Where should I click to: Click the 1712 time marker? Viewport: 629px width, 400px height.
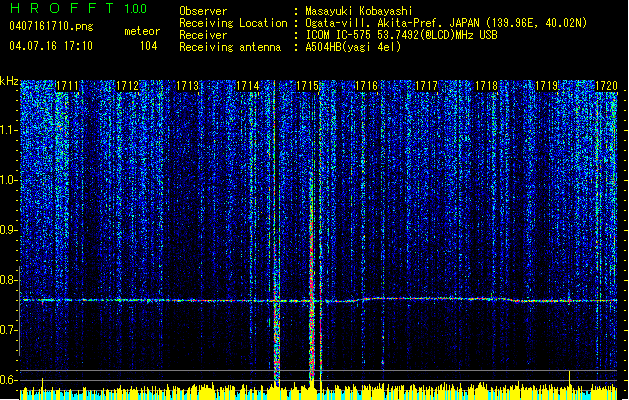pos(127,86)
